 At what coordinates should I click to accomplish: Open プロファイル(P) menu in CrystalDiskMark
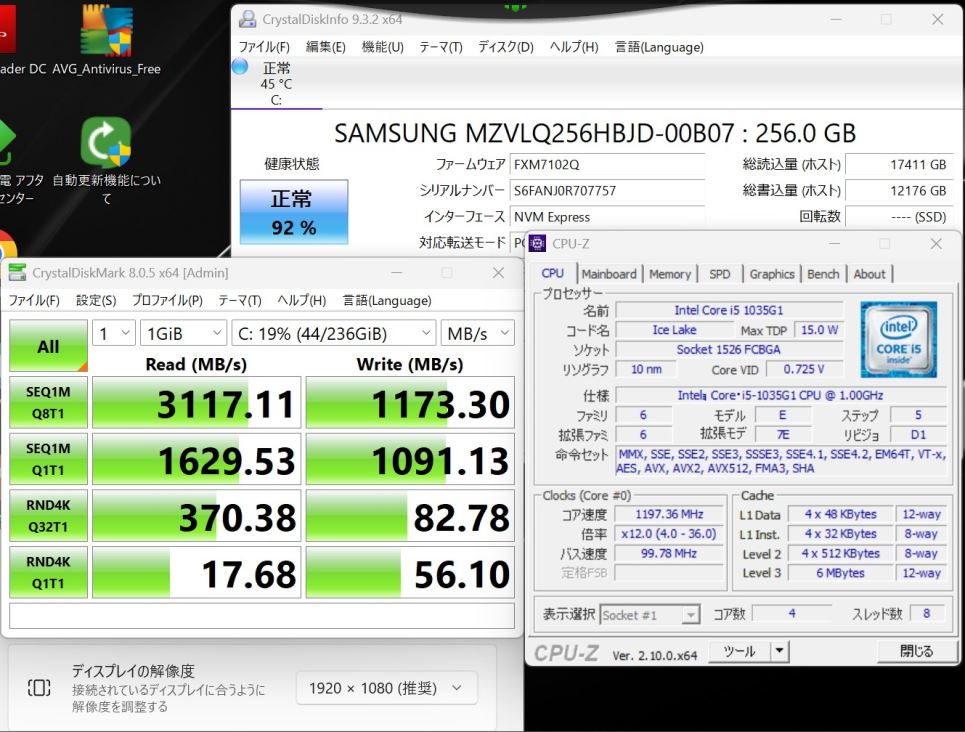tap(167, 300)
